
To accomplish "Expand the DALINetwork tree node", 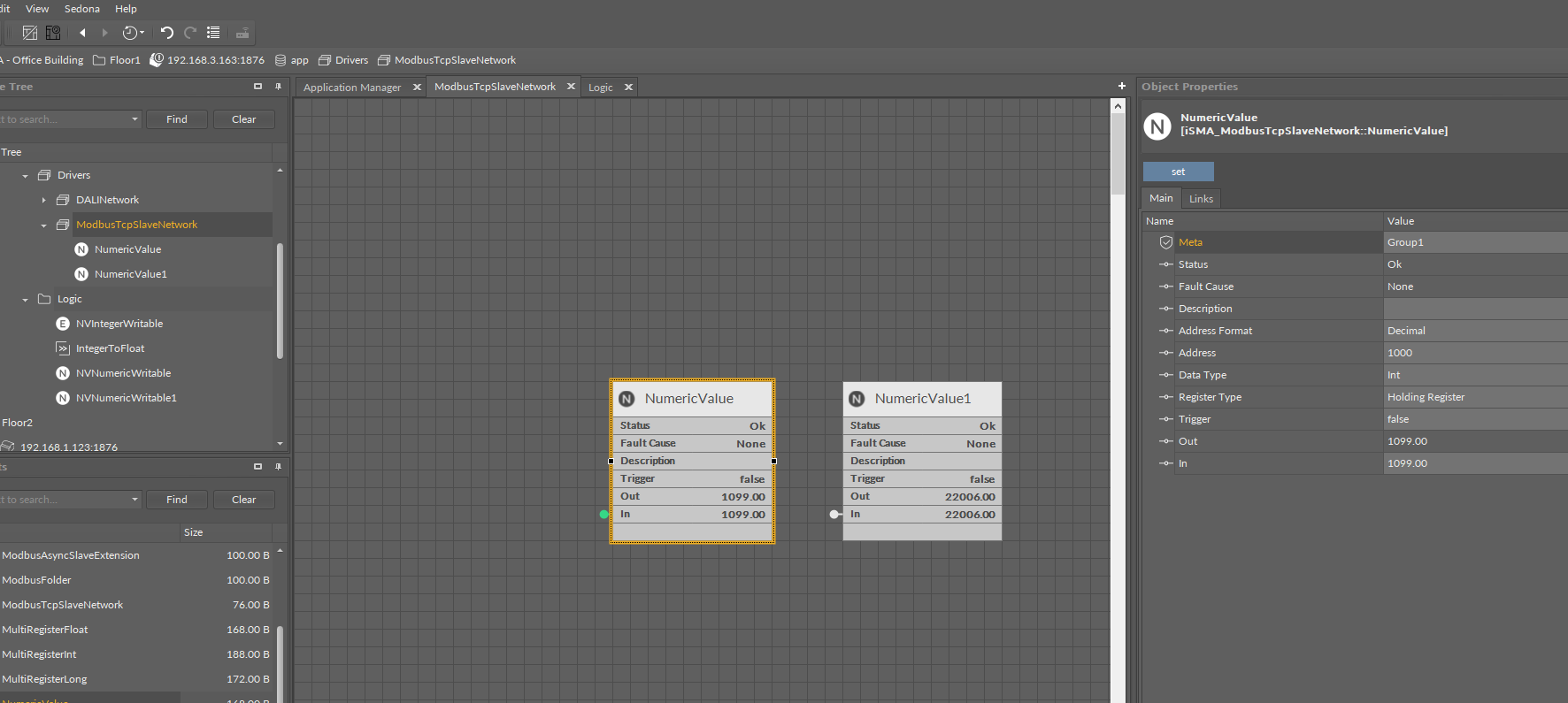I will [44, 201].
